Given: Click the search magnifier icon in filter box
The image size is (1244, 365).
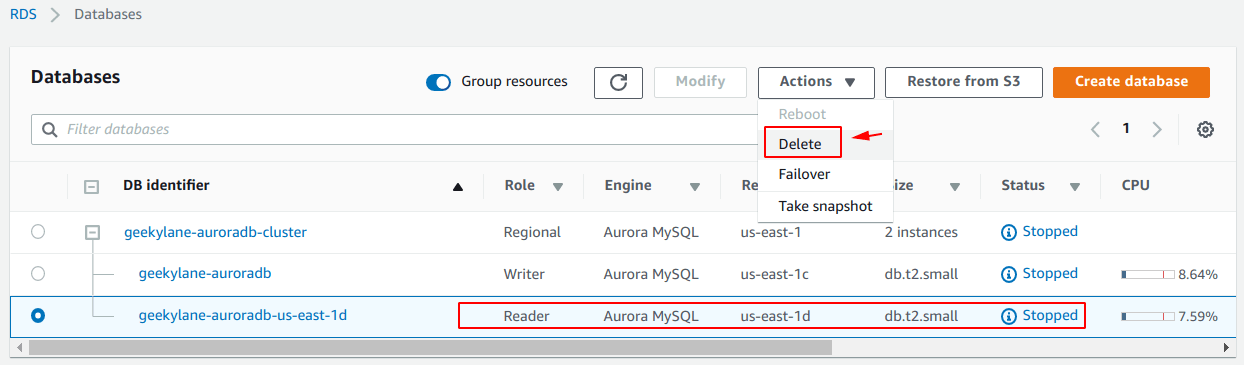Looking at the screenshot, I should coord(49,130).
